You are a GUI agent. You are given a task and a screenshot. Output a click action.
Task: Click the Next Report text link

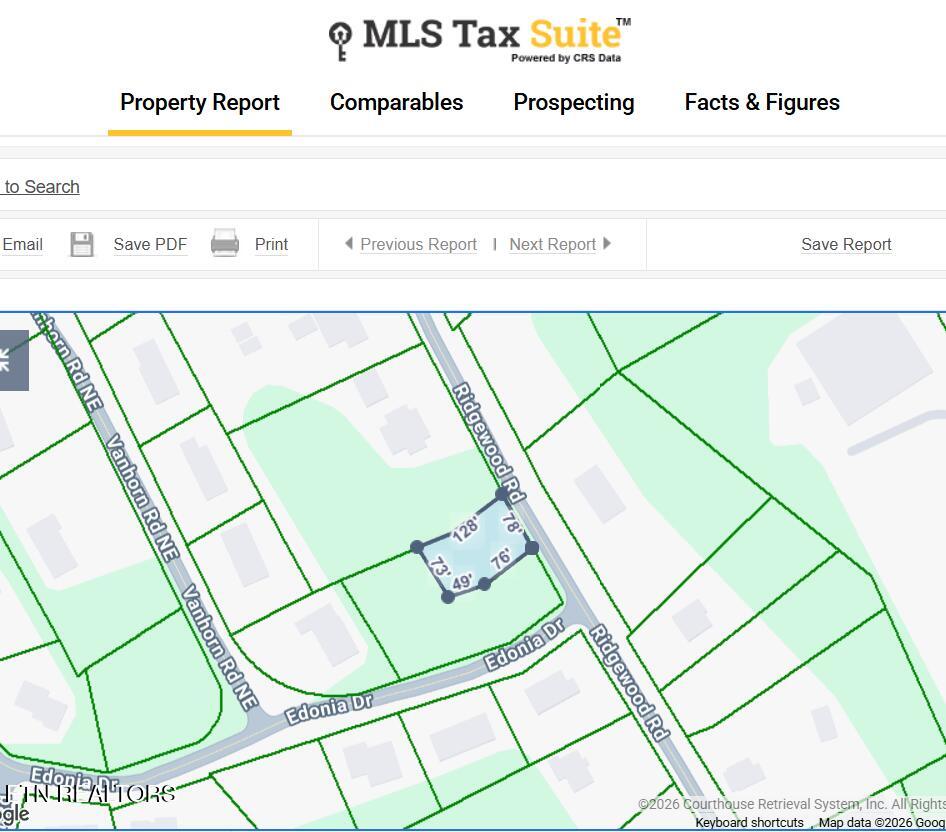click(553, 244)
